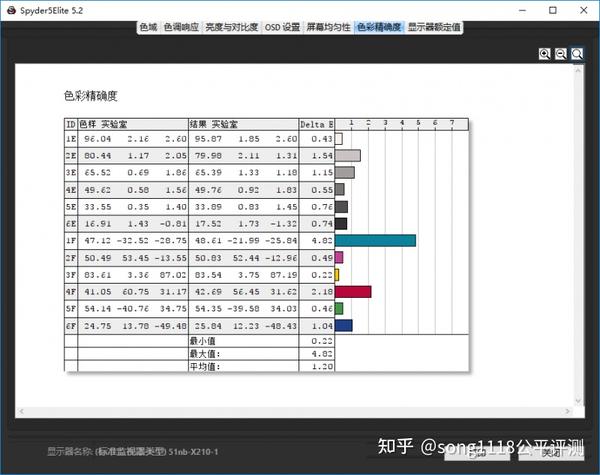
Task: Open the 色域 tab
Action: point(148,27)
